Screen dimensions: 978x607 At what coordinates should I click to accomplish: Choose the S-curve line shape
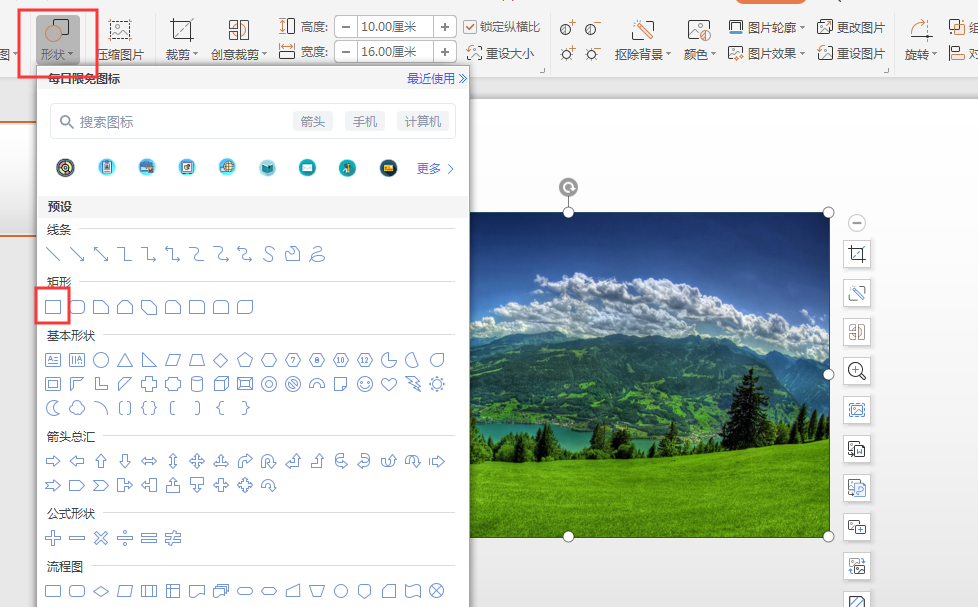click(x=268, y=254)
